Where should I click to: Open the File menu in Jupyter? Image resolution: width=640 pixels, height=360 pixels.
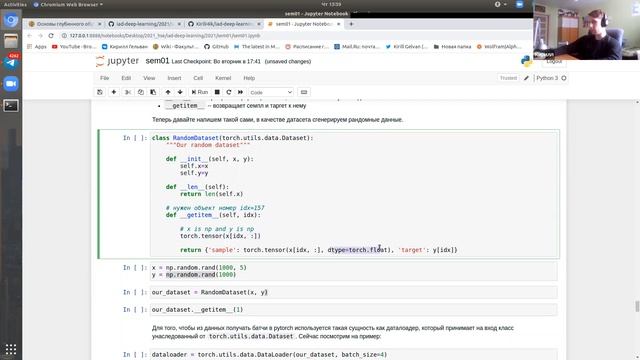tap(104, 78)
